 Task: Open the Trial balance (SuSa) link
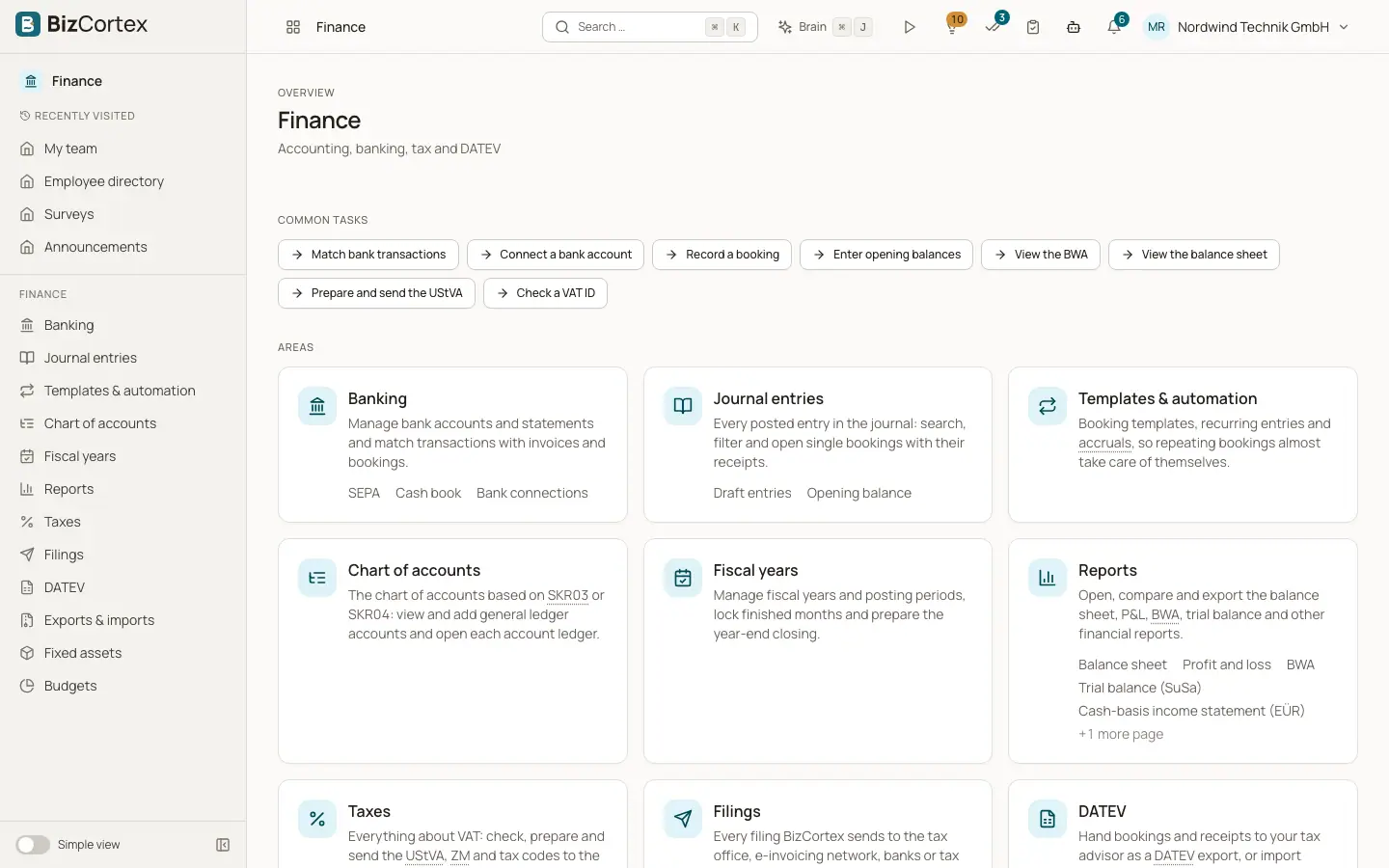[x=1139, y=688]
